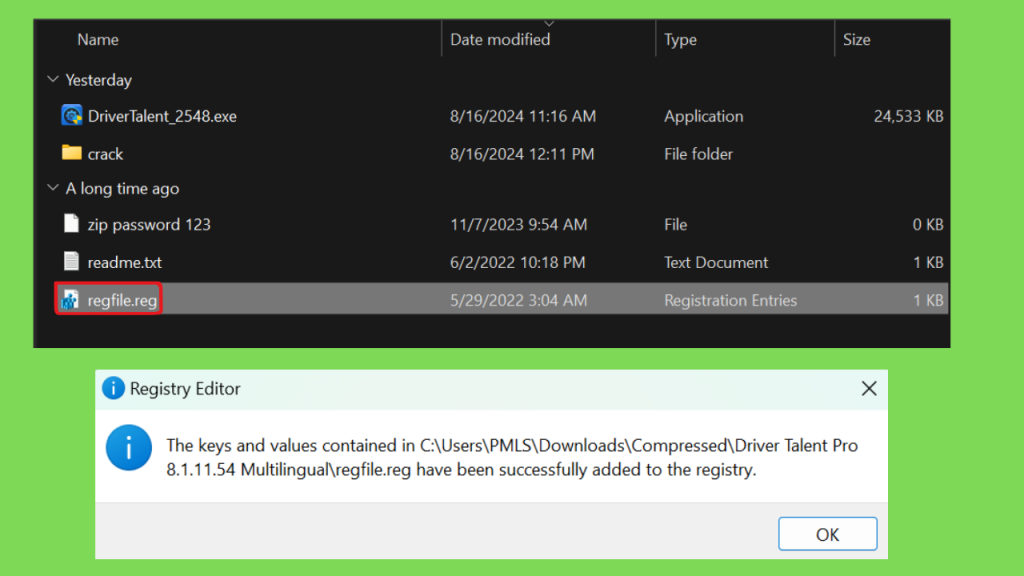The image size is (1024, 576).
Task: Close the Registry Editor dialog
Action: (x=869, y=389)
